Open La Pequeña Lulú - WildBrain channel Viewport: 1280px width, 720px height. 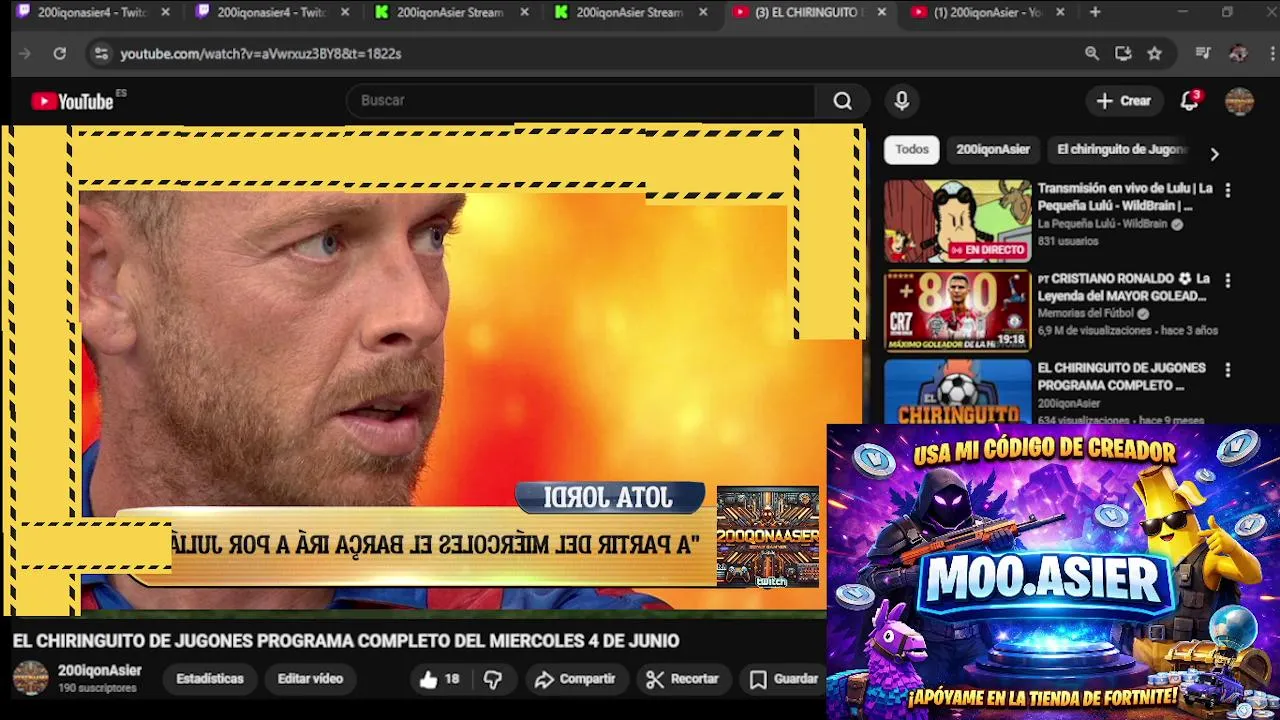coord(1102,224)
